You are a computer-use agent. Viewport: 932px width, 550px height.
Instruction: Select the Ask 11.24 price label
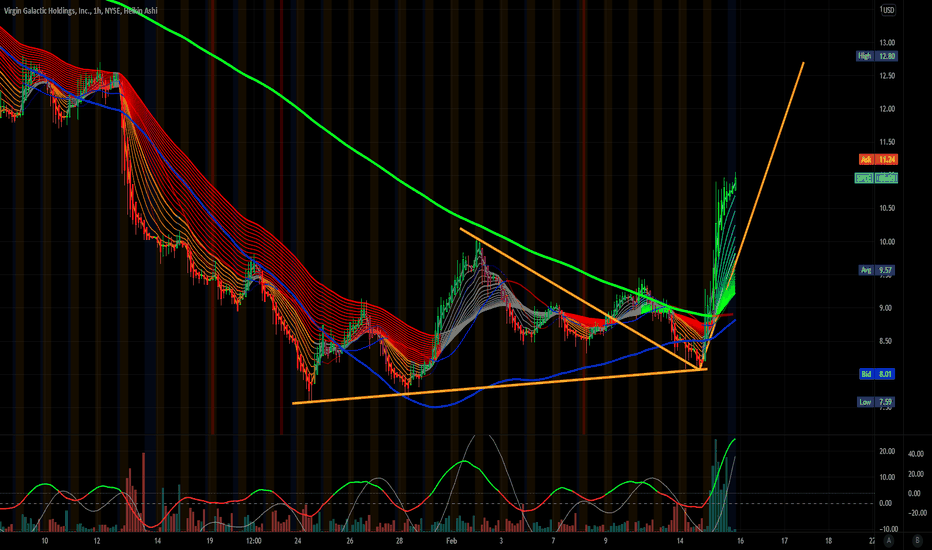click(x=878, y=159)
